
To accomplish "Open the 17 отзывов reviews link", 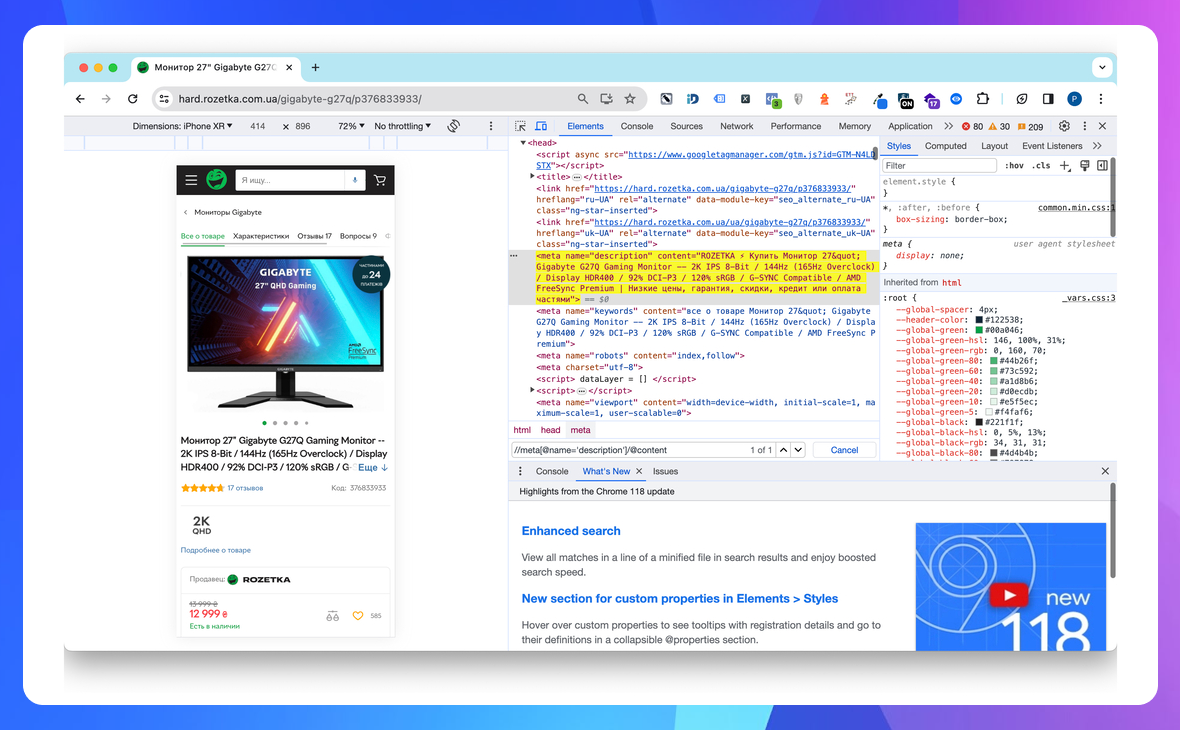I will [245, 488].
